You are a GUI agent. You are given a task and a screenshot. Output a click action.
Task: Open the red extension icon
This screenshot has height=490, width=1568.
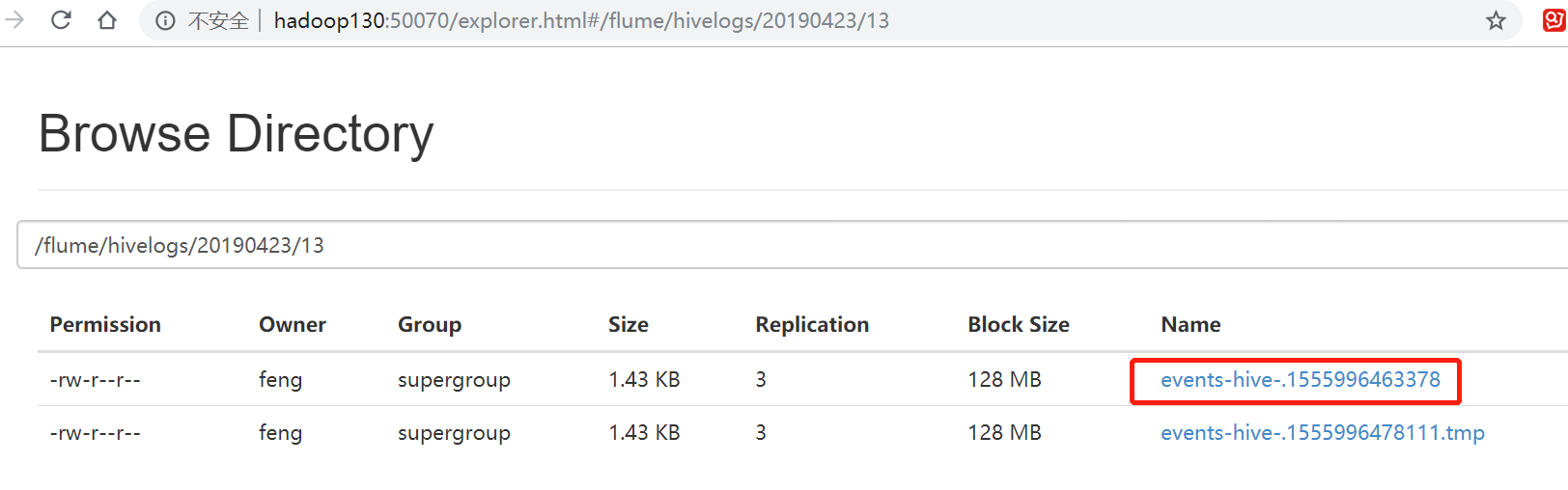coord(1554,20)
